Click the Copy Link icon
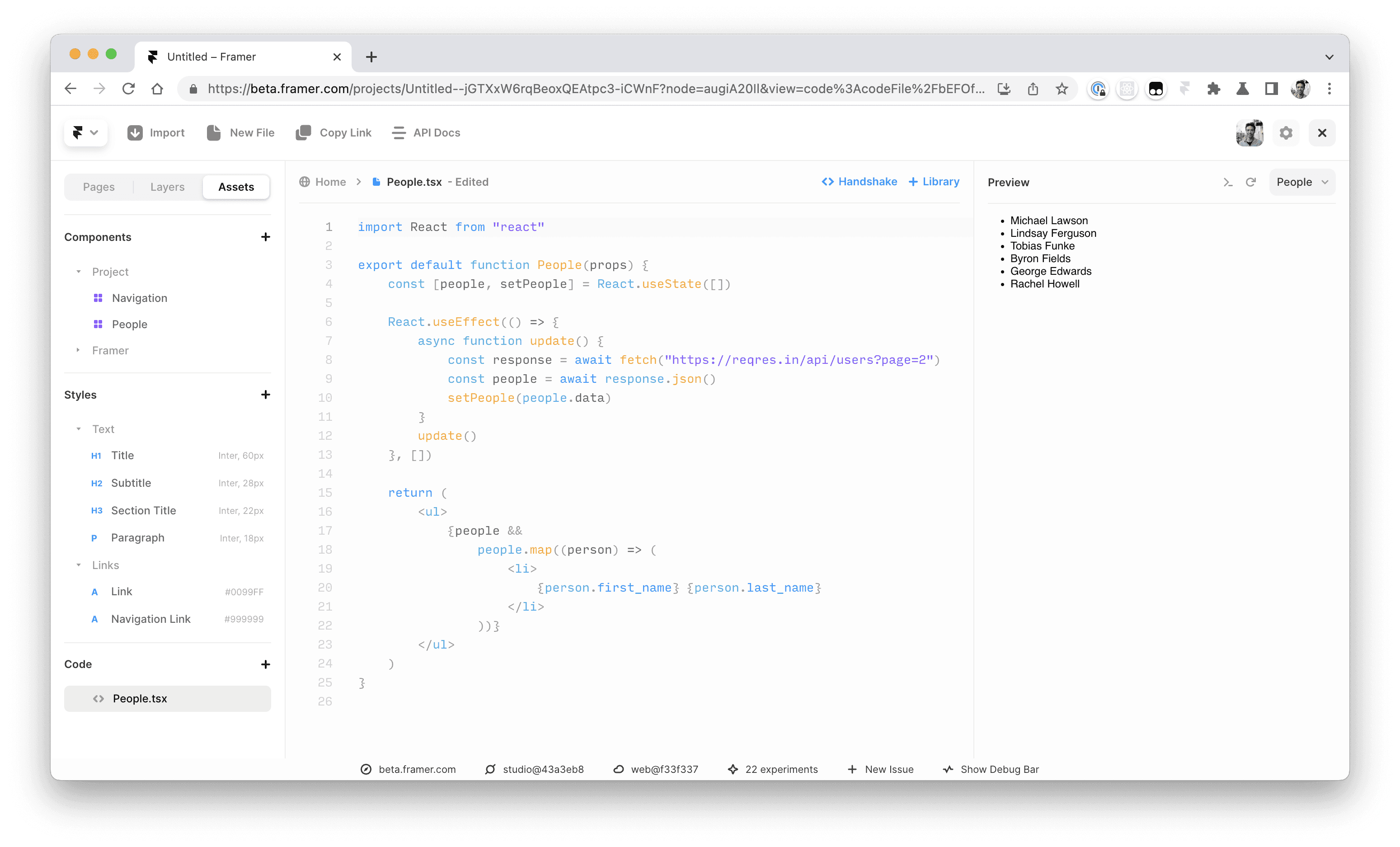1400x847 pixels. click(x=303, y=132)
